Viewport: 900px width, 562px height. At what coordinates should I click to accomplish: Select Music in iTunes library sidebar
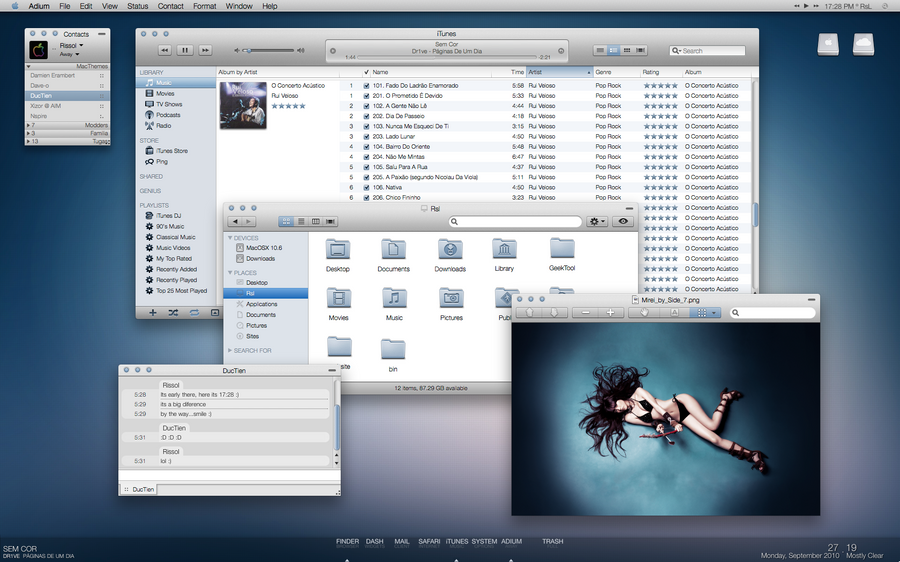(176, 83)
